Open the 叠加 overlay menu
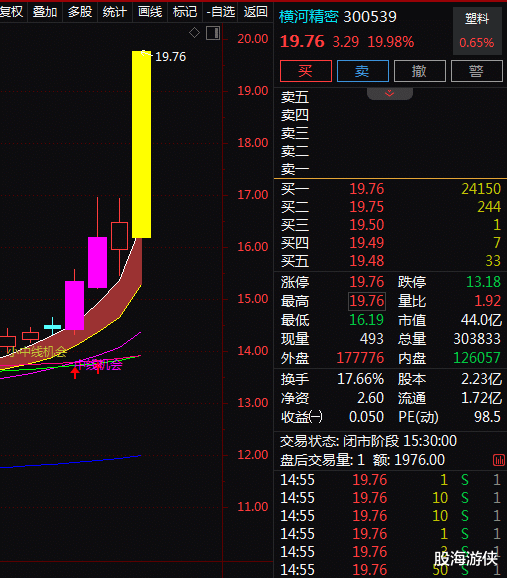507x578 pixels. [x=45, y=12]
